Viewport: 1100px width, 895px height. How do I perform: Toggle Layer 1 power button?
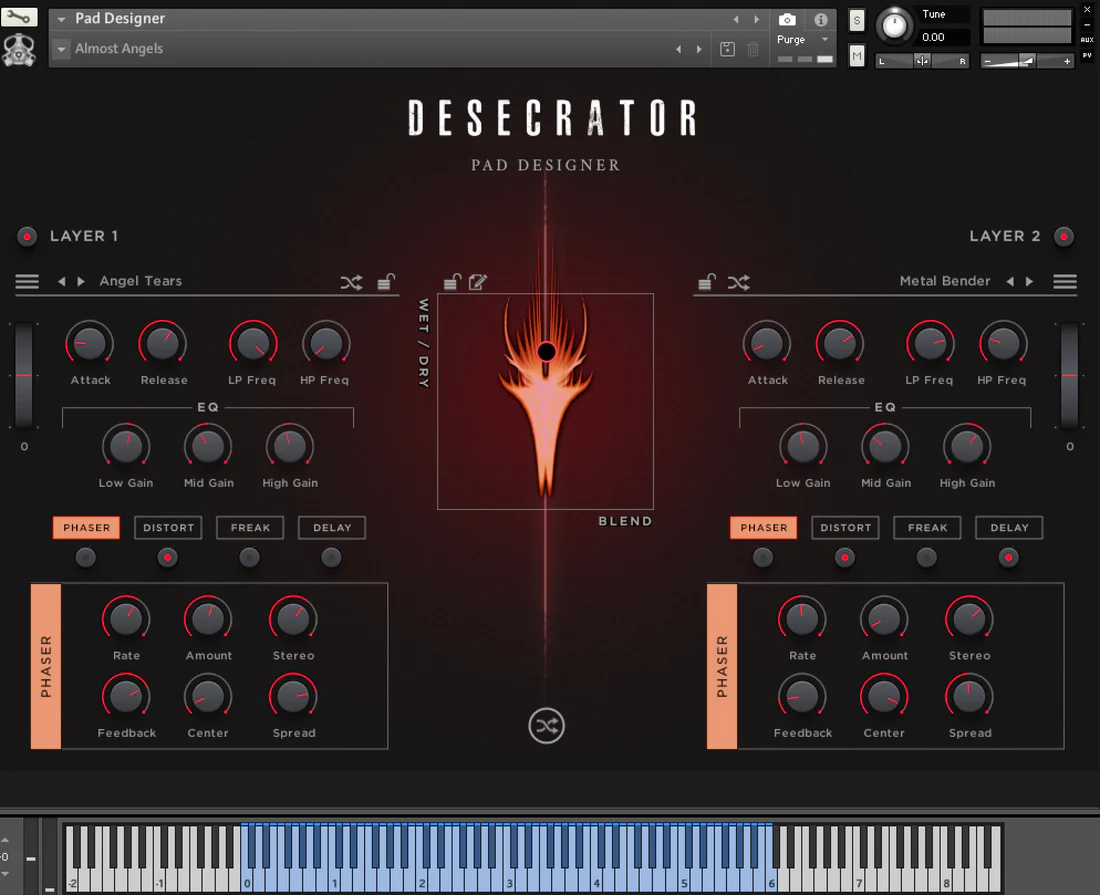coord(27,237)
